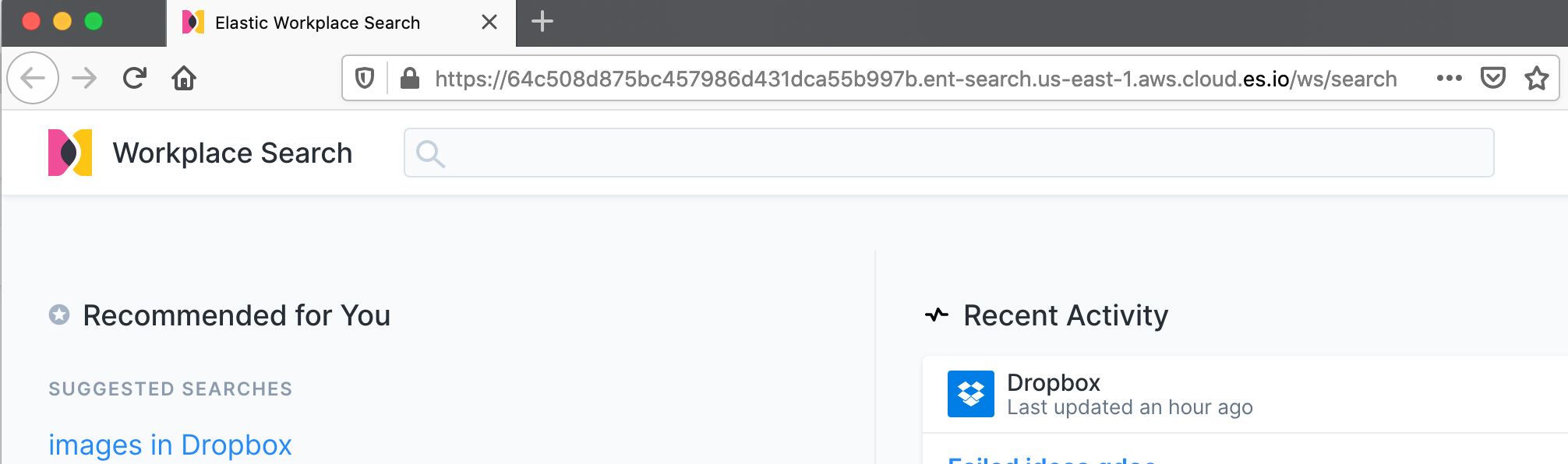This screenshot has height=464, width=1568.
Task: Open the page actions ellipsis menu
Action: [x=1448, y=78]
